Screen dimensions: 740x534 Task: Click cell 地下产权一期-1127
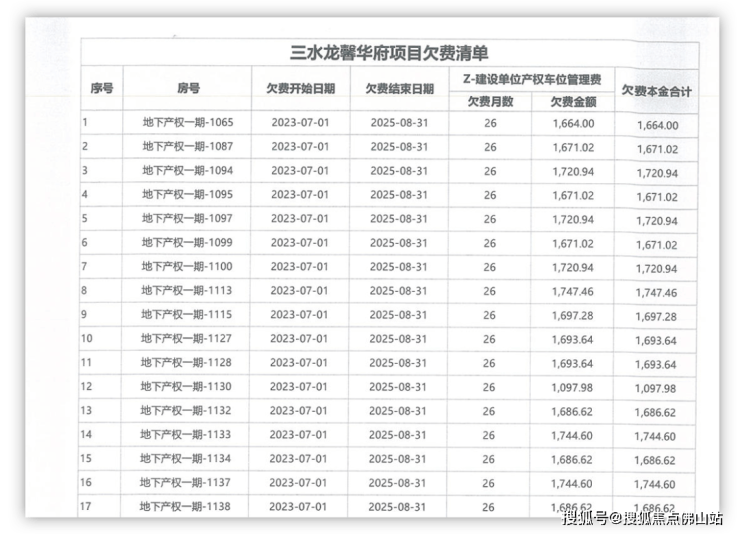pos(186,338)
